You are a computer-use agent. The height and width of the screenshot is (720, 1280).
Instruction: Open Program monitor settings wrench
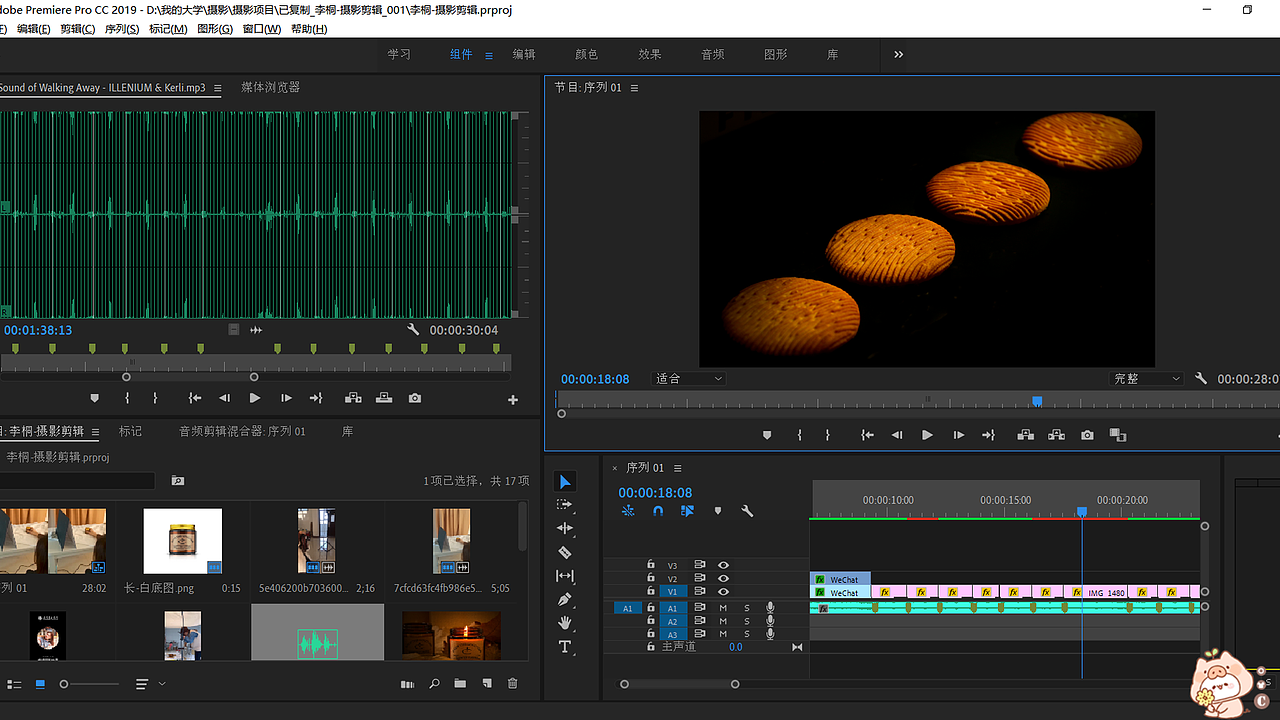point(1201,379)
